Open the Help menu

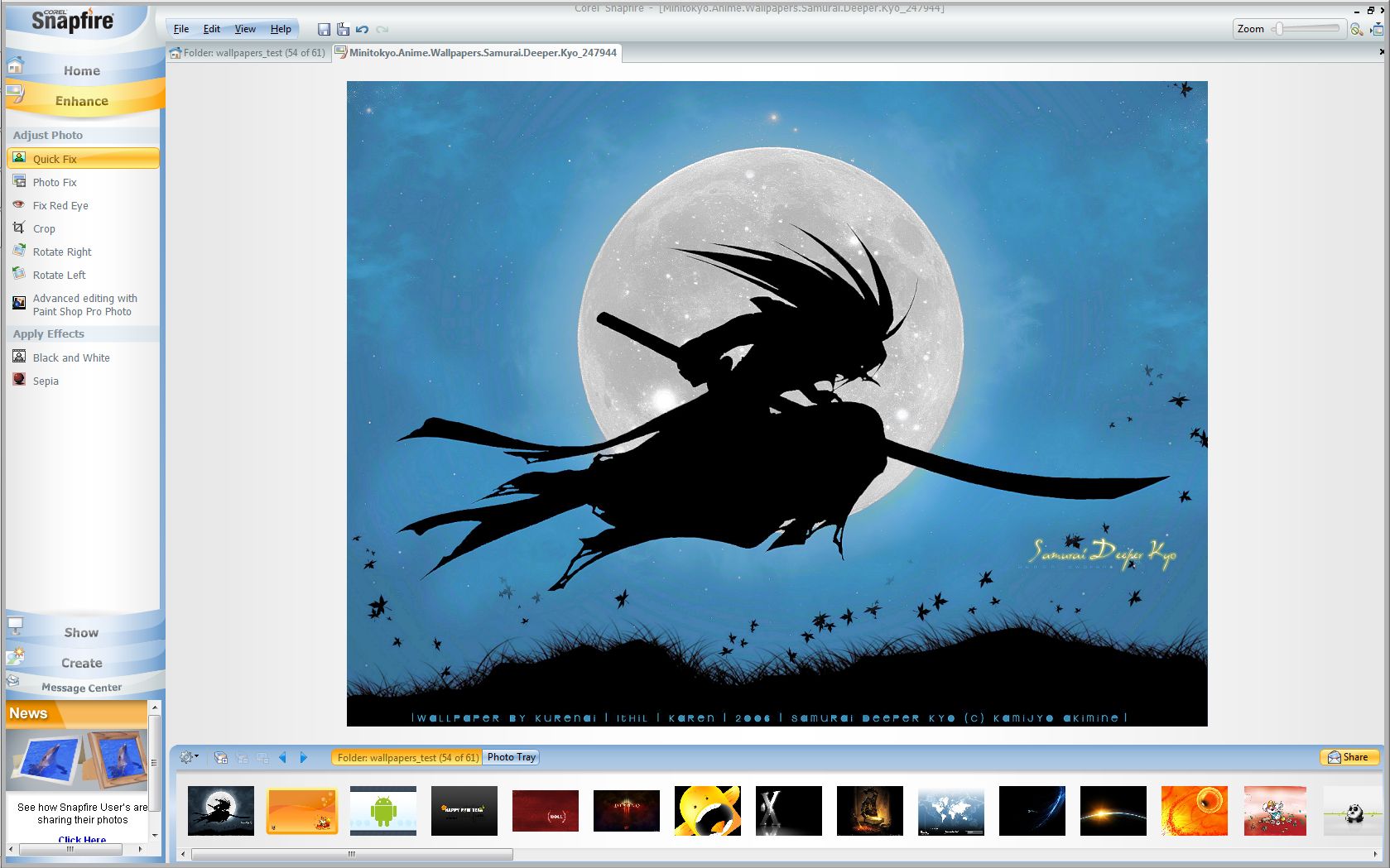click(281, 29)
